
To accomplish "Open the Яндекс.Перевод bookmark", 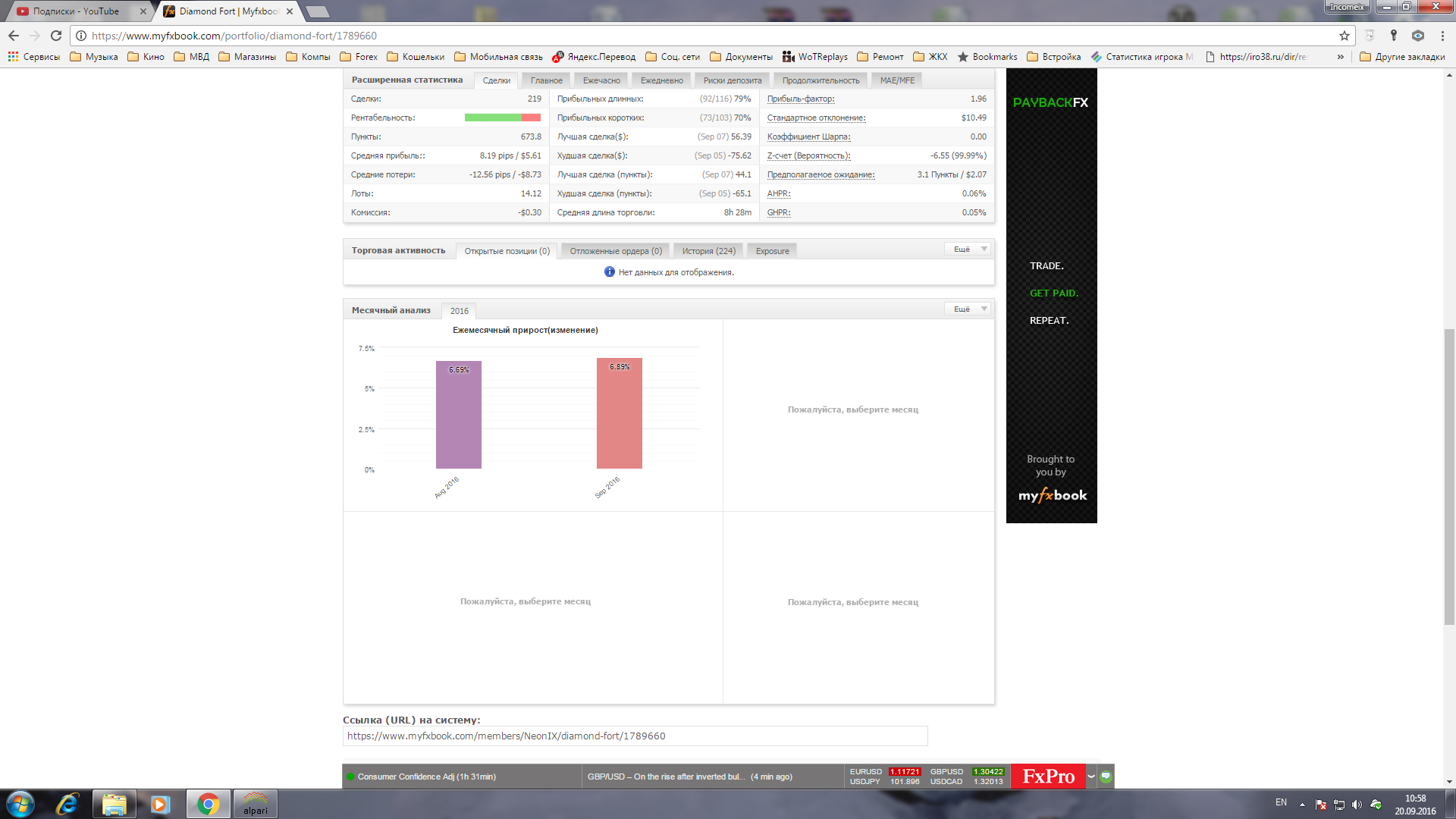I will 594,57.
